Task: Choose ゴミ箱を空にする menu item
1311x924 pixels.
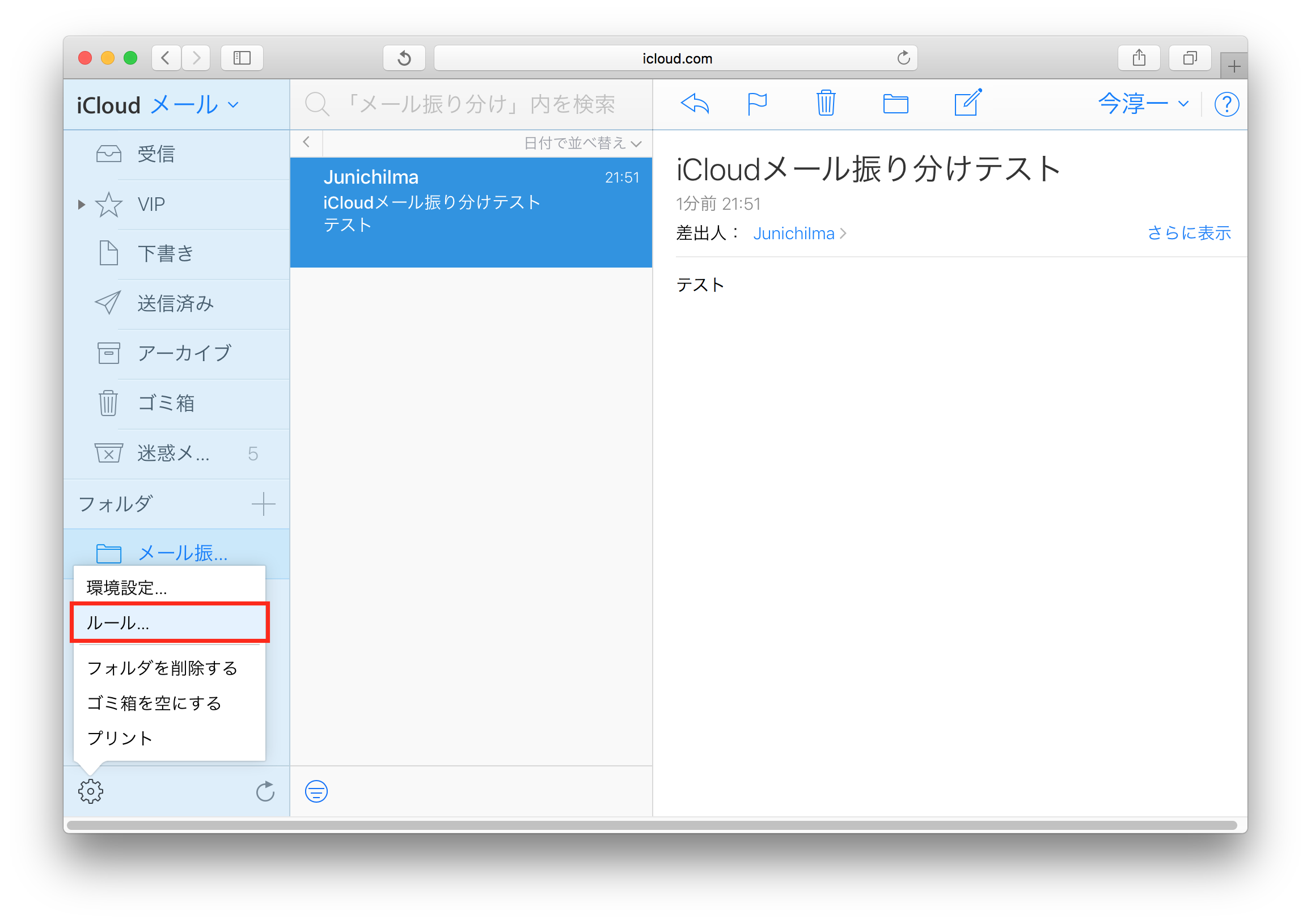Action: tap(170, 702)
